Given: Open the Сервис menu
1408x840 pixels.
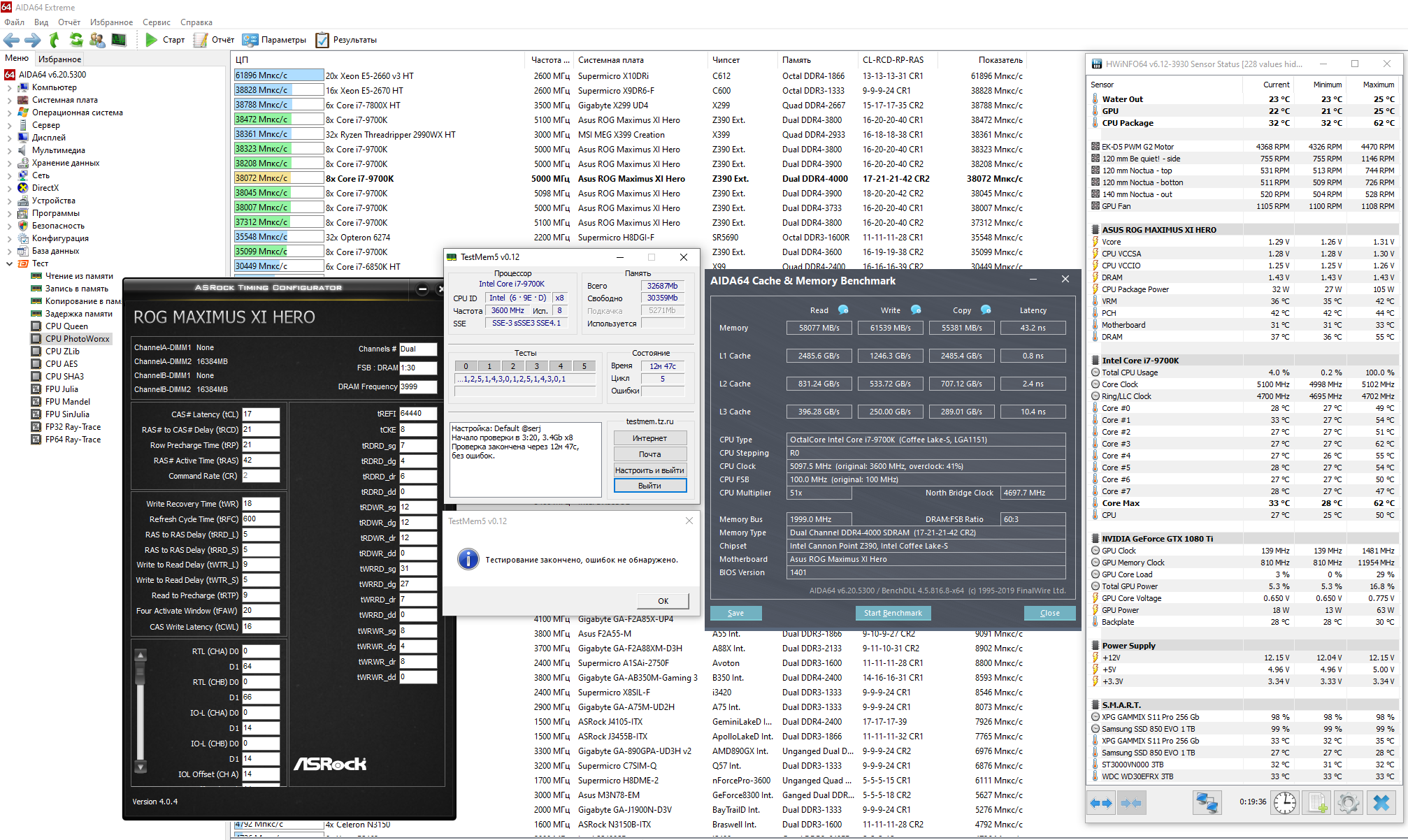Looking at the screenshot, I should point(157,22).
